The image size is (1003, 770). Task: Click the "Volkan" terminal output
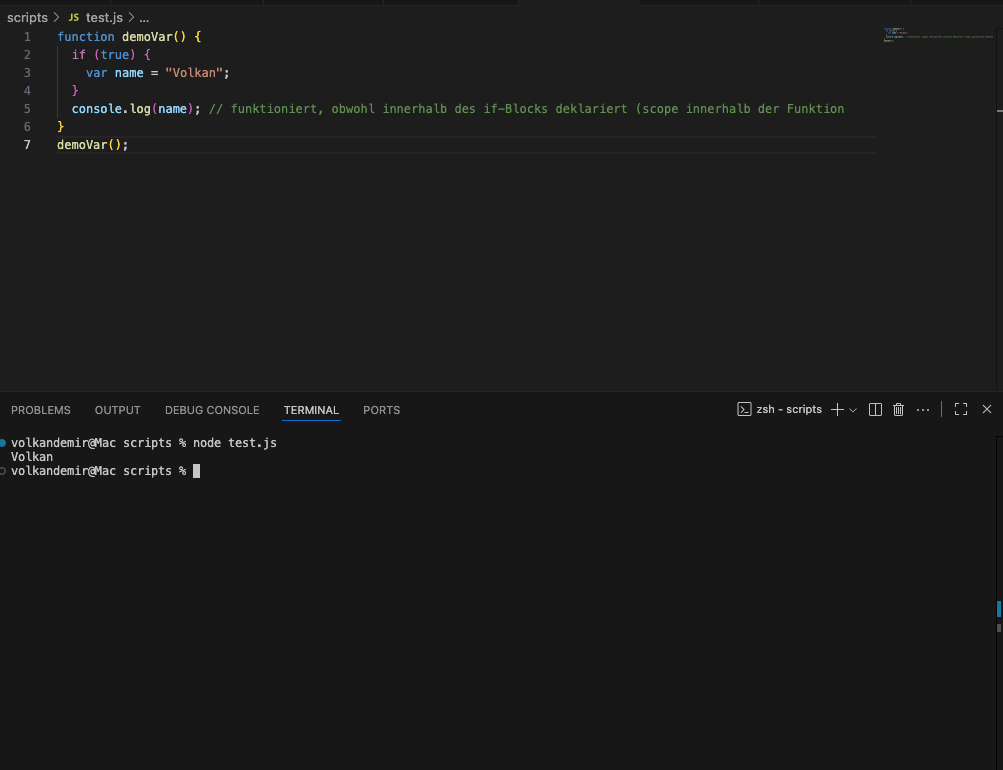(x=32, y=457)
